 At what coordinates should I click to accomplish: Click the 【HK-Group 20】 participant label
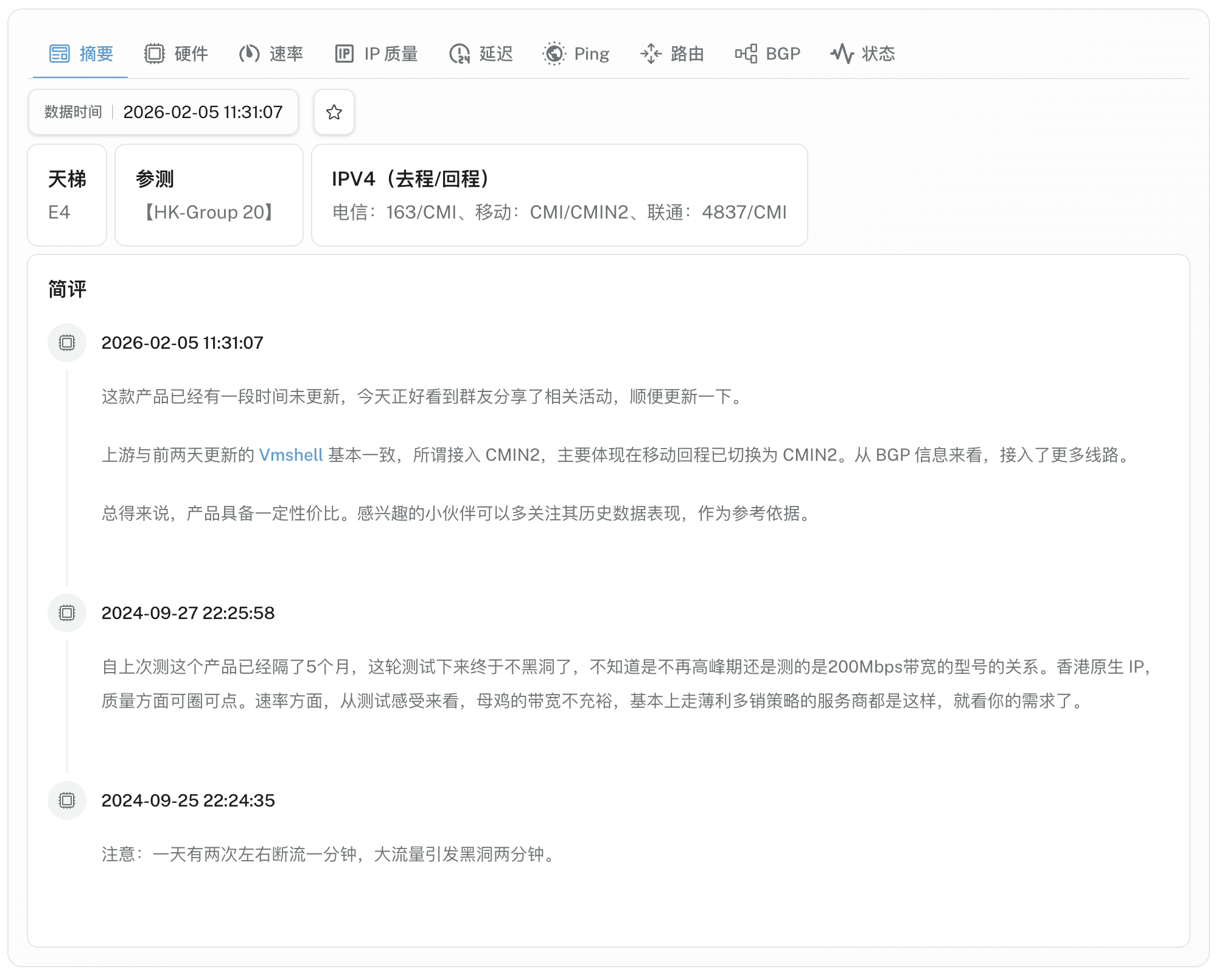pyautogui.click(x=209, y=212)
